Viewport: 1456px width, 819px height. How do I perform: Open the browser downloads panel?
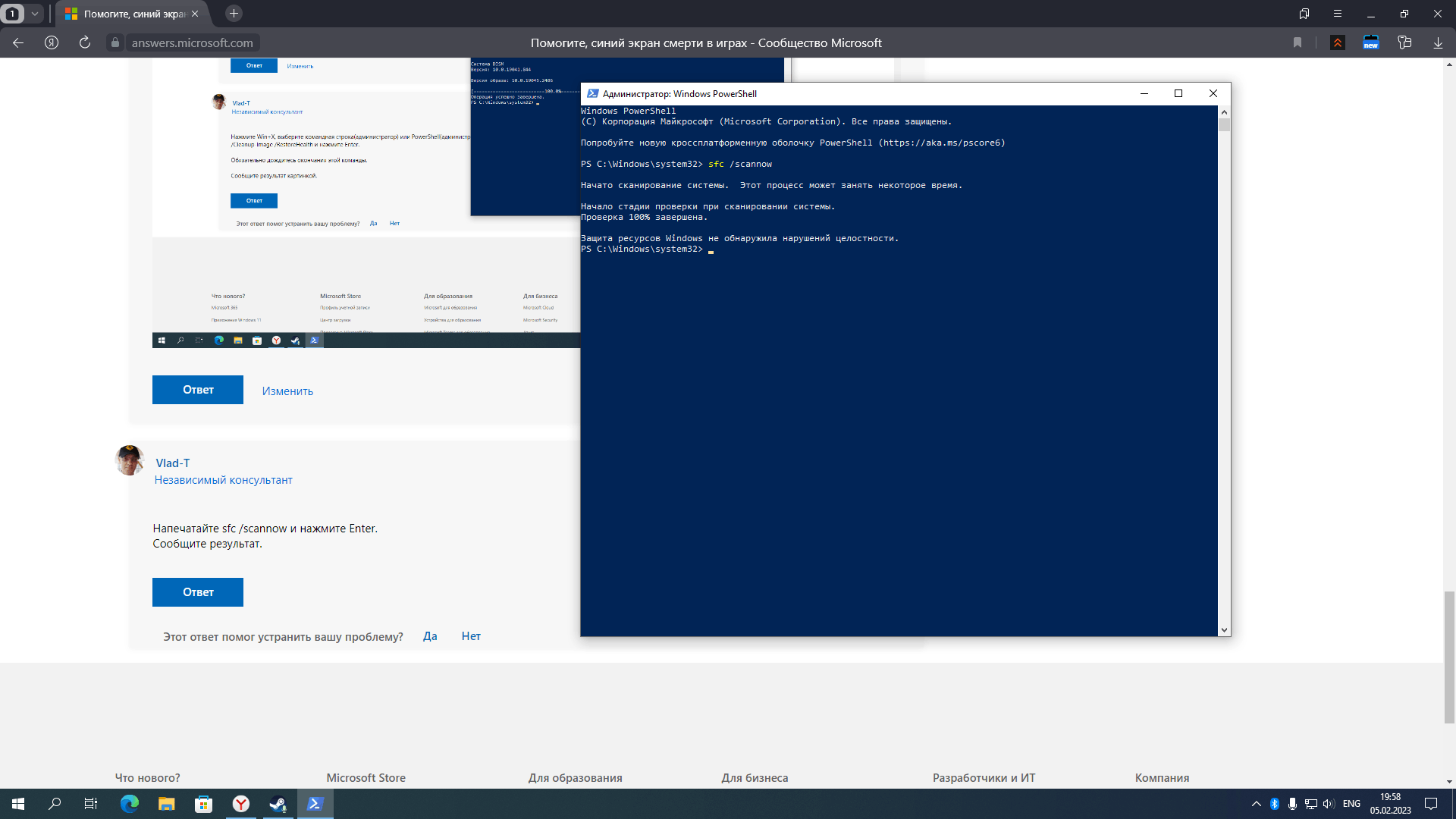coord(1438,42)
